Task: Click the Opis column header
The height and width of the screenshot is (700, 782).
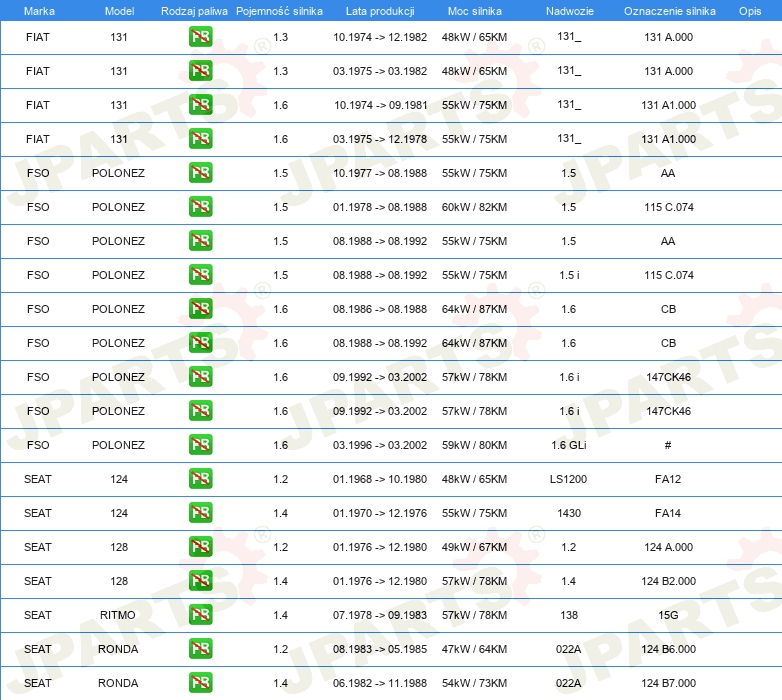Action: point(750,11)
